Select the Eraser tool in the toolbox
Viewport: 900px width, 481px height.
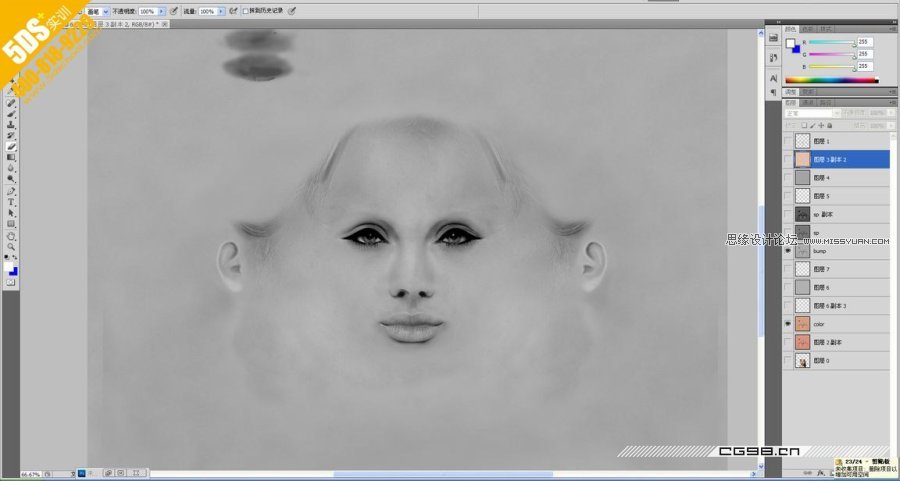12,147
